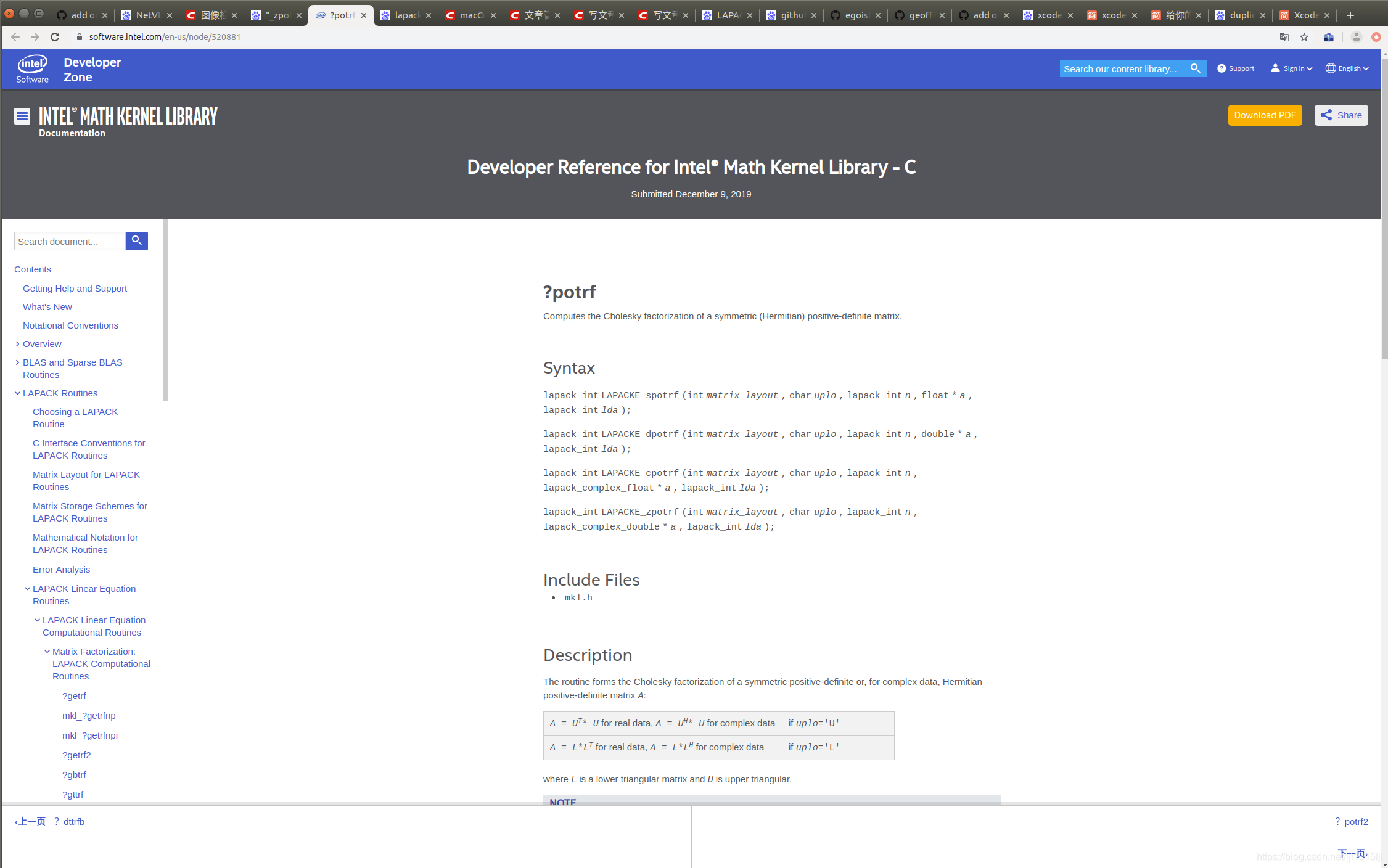Focus the Search our content library field
1388x868 pixels.
point(1123,68)
